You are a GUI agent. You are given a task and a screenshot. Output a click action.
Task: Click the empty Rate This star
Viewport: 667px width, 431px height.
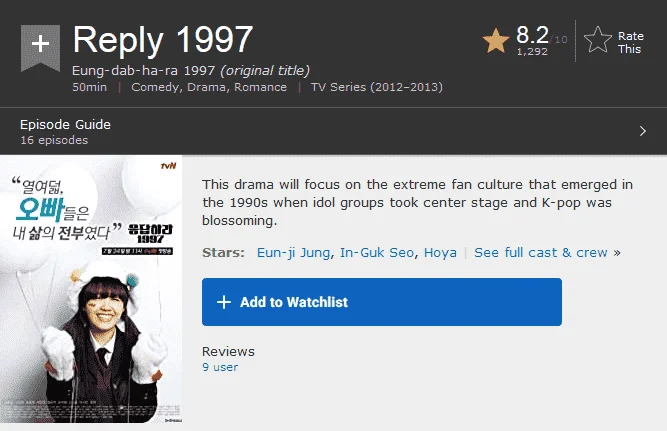[x=598, y=40]
